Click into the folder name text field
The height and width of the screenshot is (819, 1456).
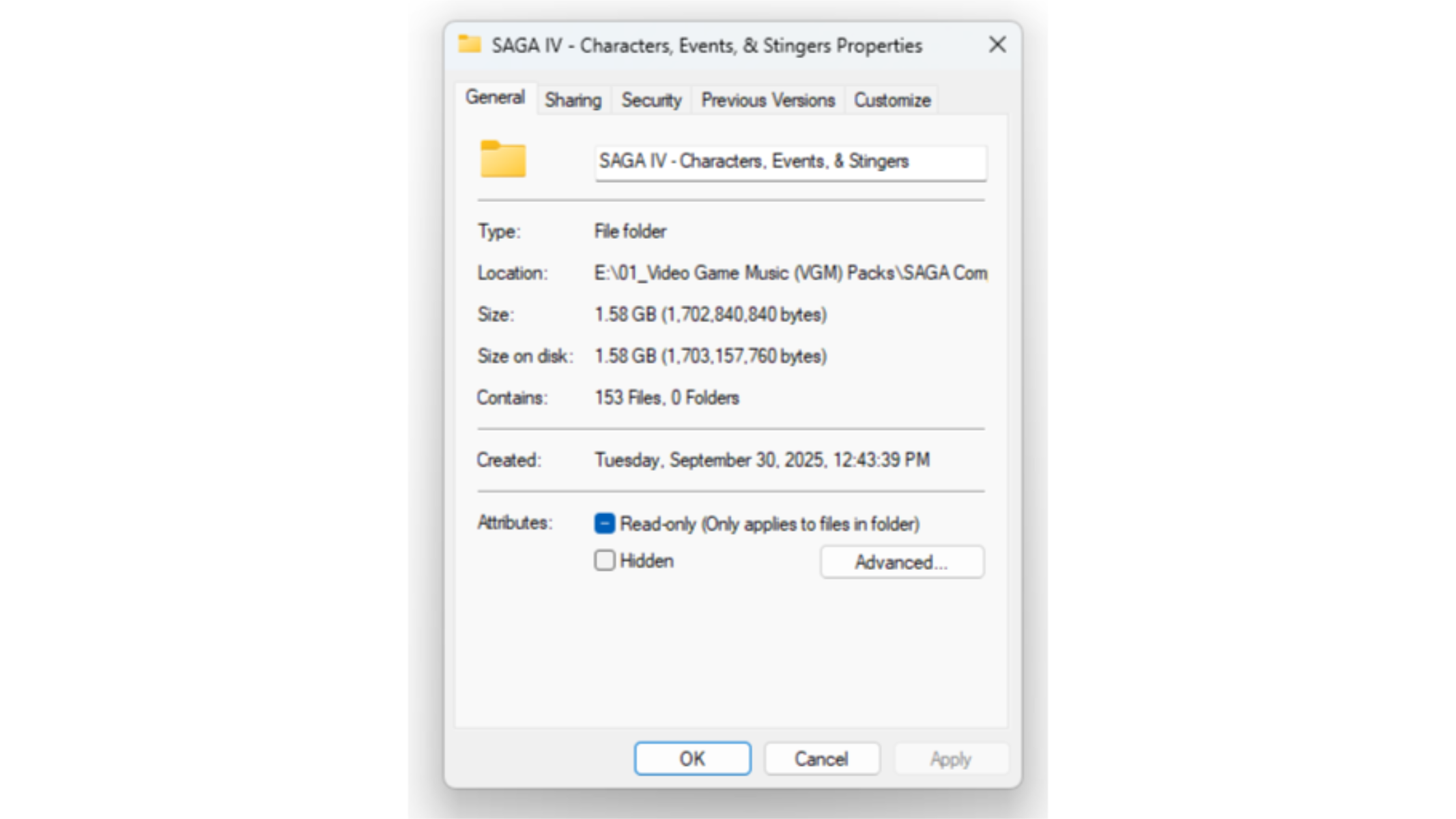(x=790, y=162)
